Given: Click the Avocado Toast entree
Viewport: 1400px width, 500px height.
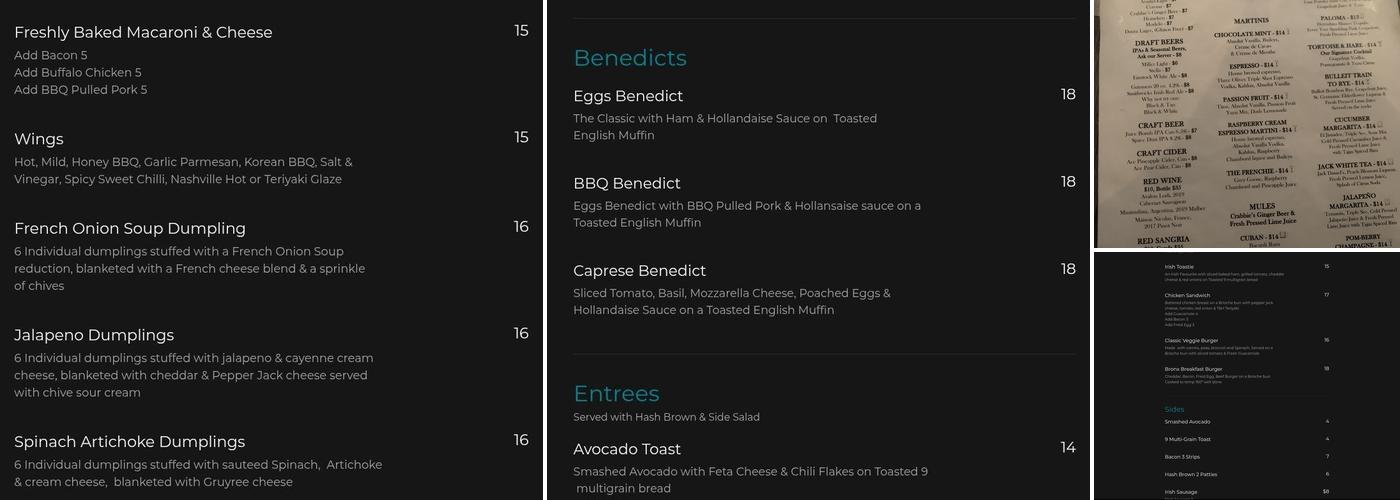Looking at the screenshot, I should (627, 449).
